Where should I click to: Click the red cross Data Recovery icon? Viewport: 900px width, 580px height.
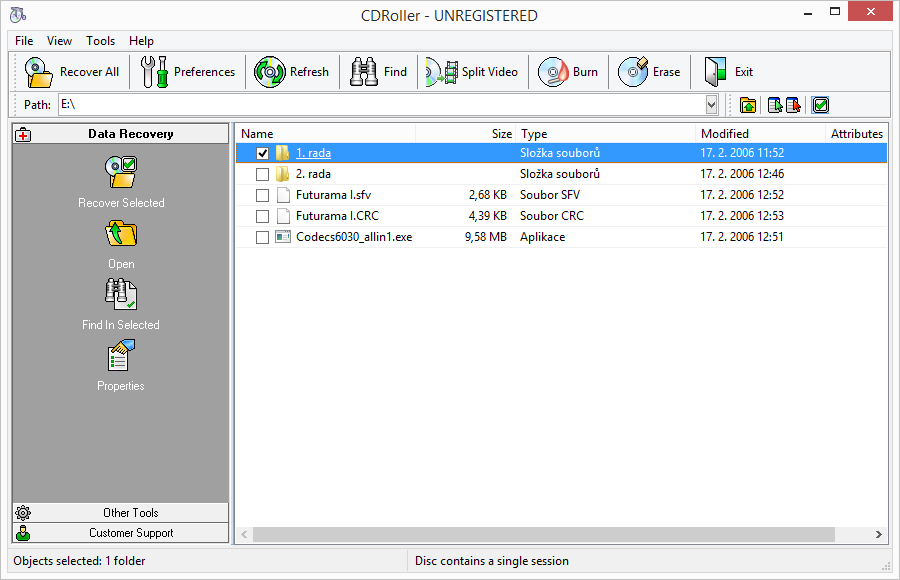click(24, 134)
